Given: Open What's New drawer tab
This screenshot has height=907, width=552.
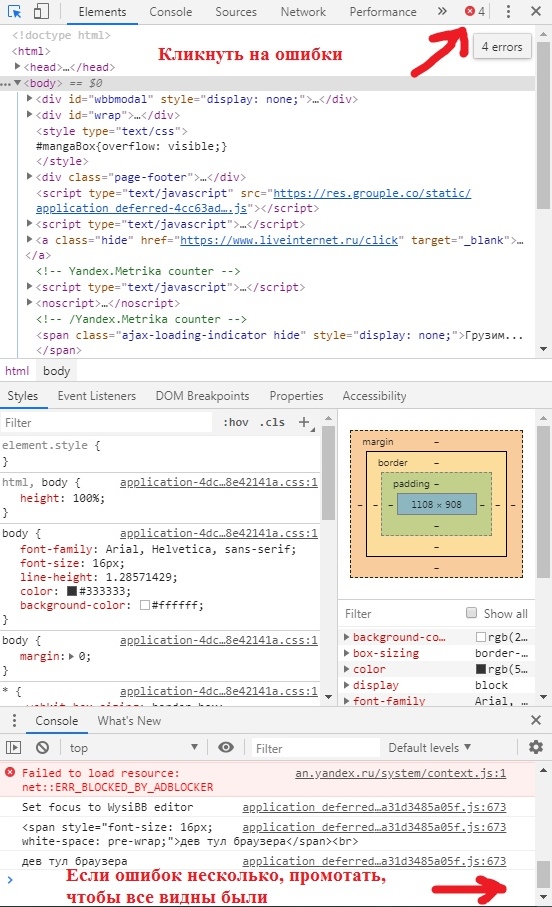Looking at the screenshot, I should pos(129,721).
